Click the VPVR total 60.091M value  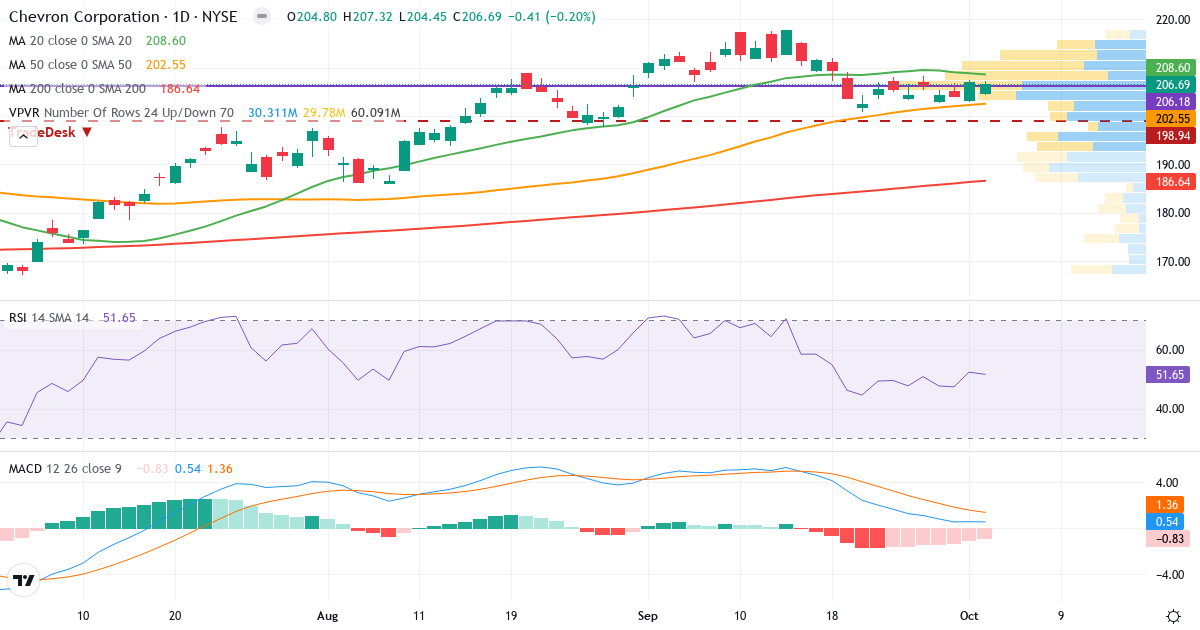[x=374, y=113]
